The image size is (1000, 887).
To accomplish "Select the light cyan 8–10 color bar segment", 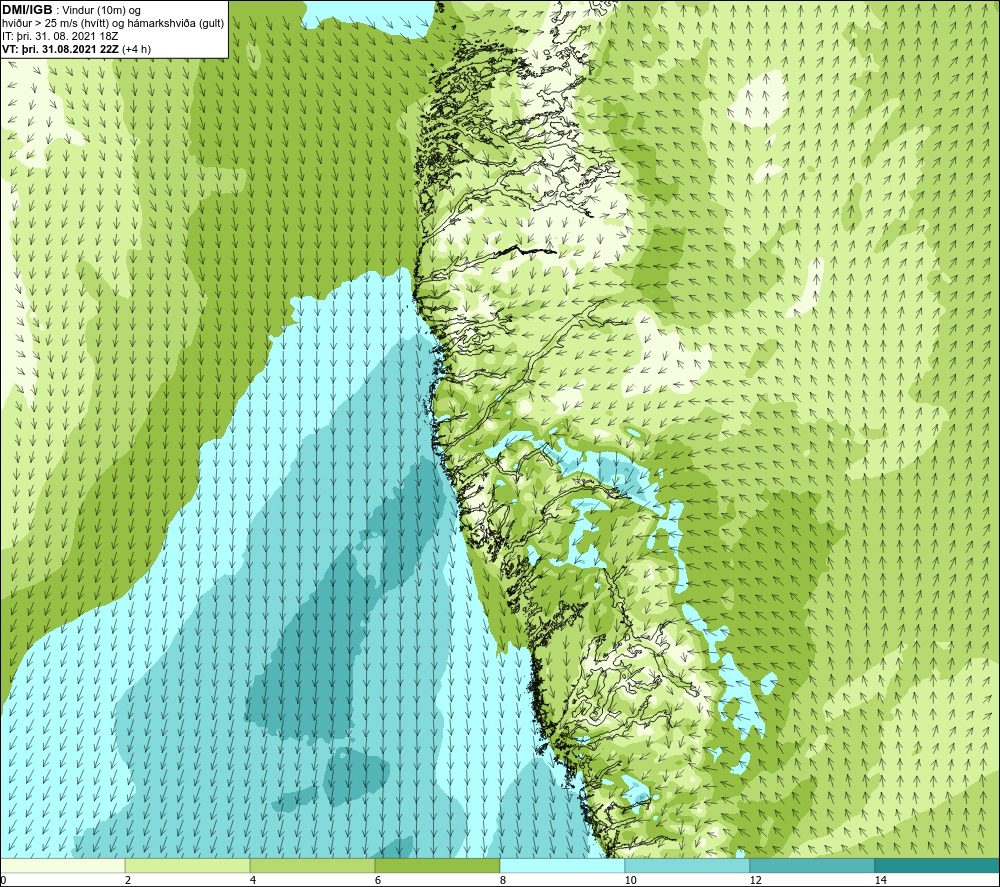I will 562,865.
